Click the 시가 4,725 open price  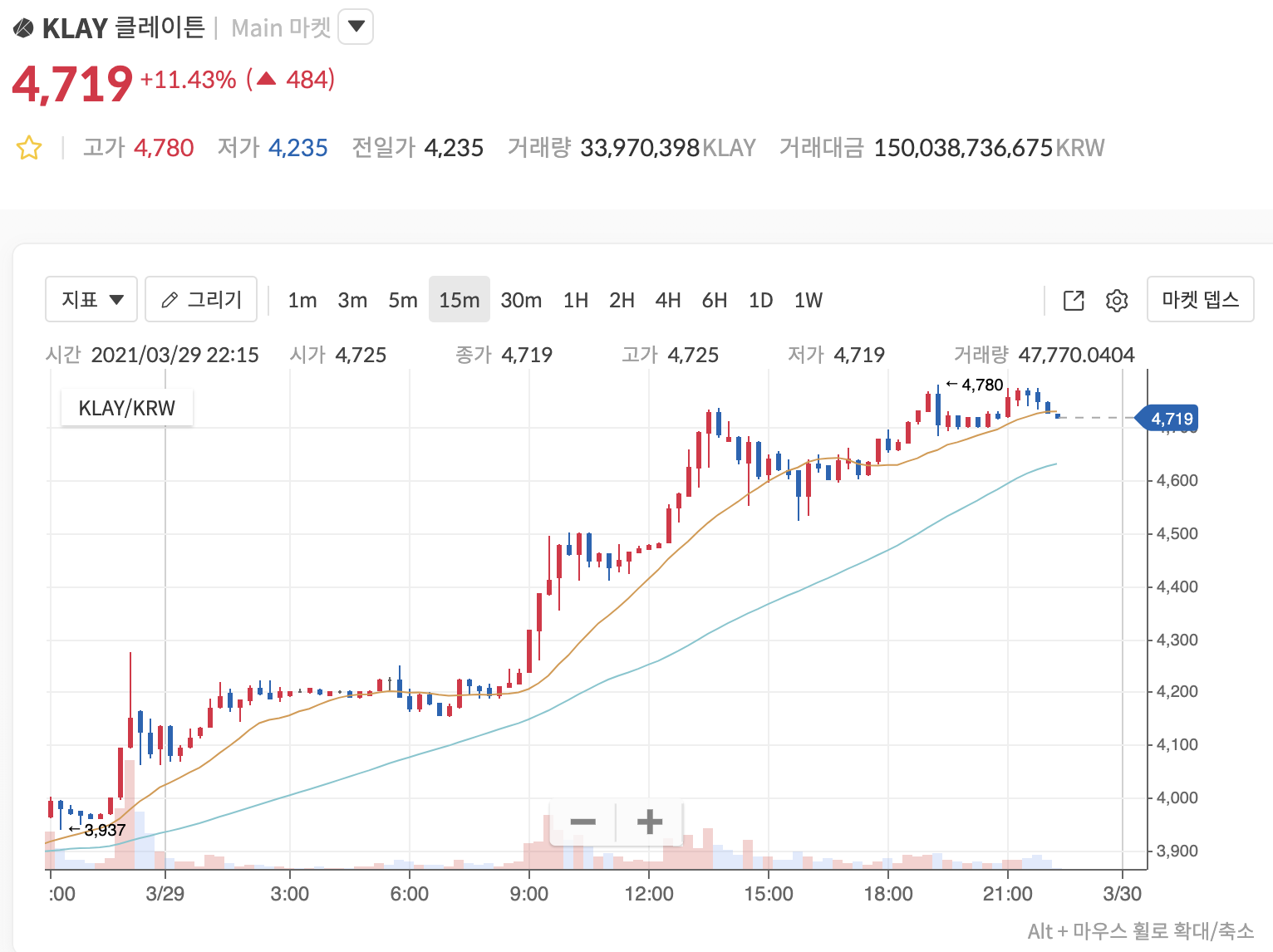coord(338,355)
